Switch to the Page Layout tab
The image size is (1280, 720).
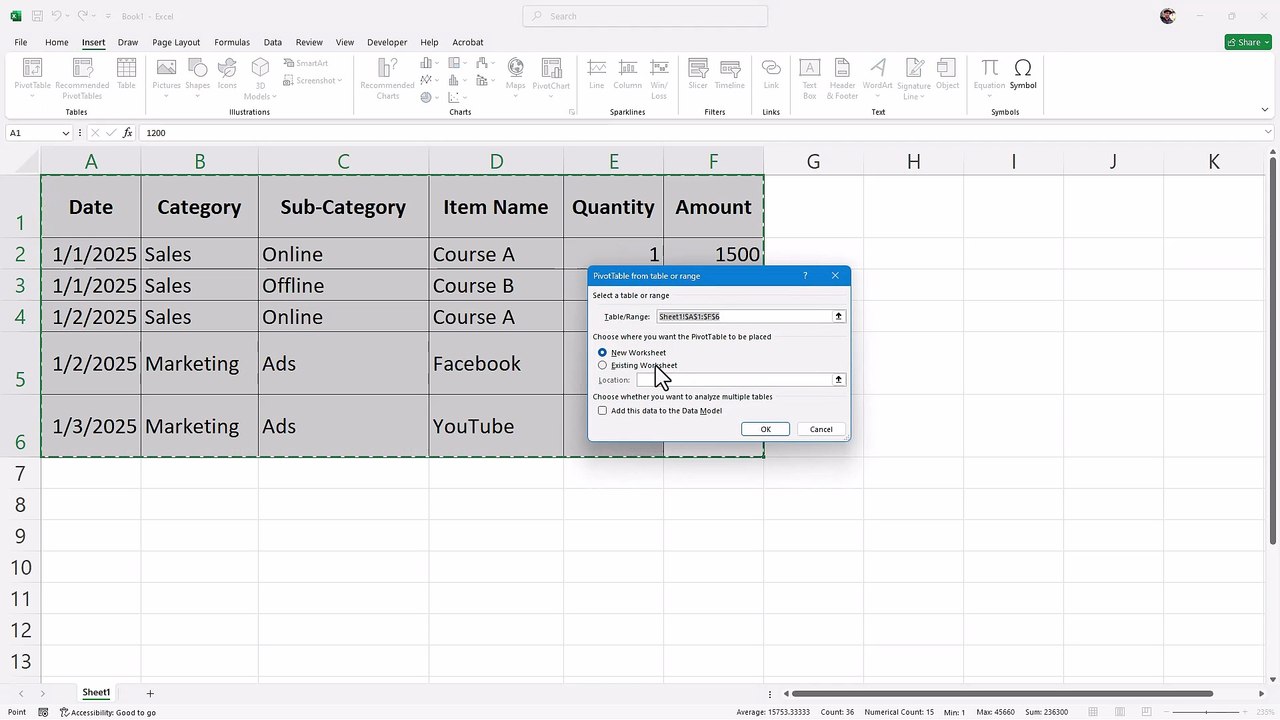[x=176, y=42]
